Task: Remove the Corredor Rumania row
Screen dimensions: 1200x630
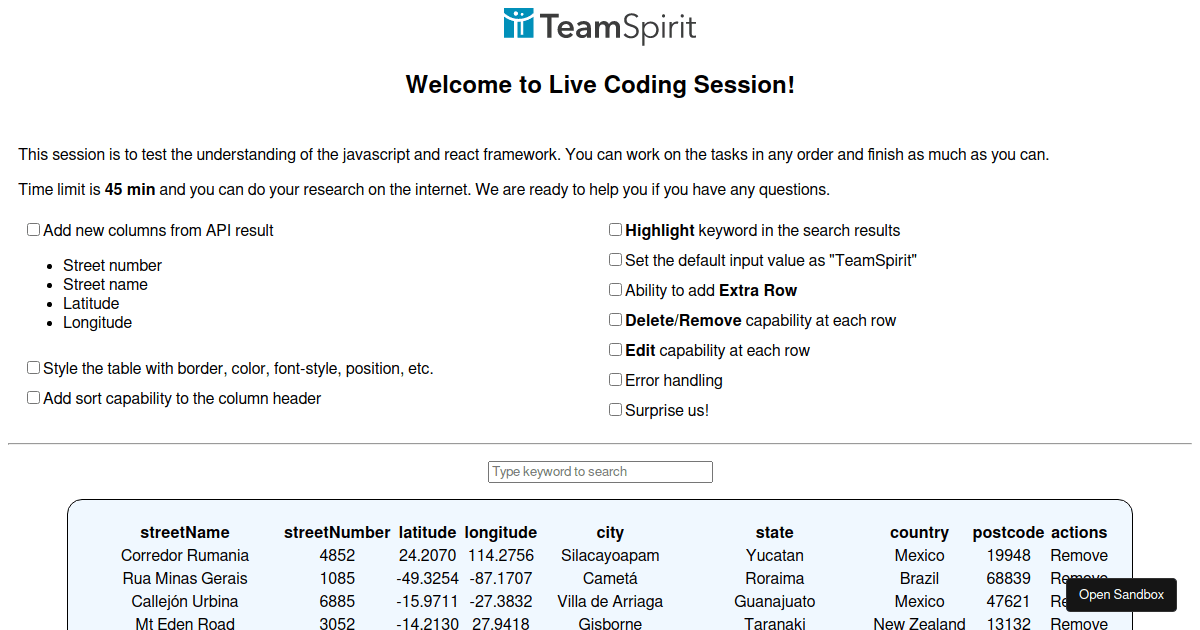Action: click(x=1079, y=555)
